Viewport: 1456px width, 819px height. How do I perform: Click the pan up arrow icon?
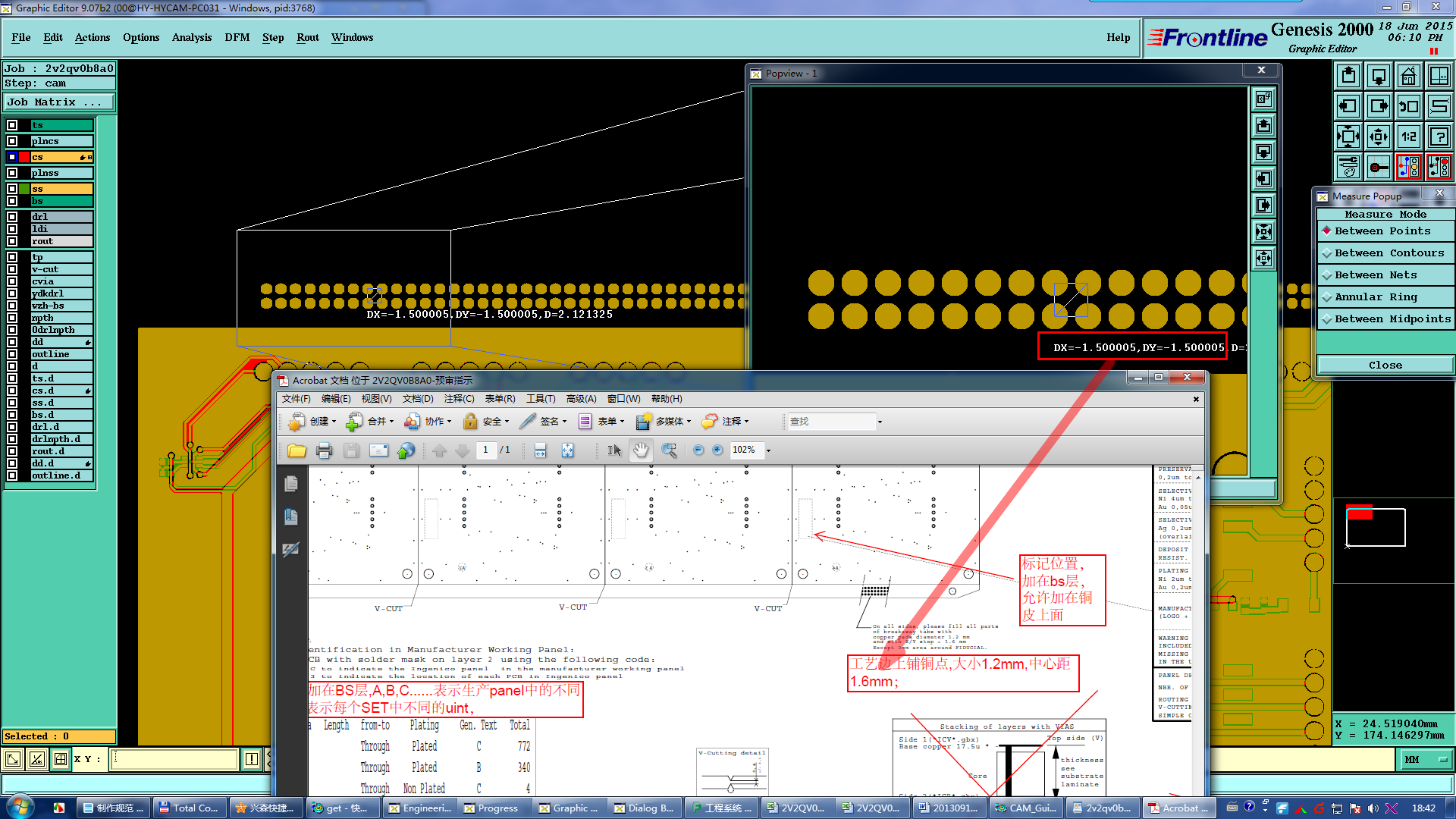(1348, 76)
